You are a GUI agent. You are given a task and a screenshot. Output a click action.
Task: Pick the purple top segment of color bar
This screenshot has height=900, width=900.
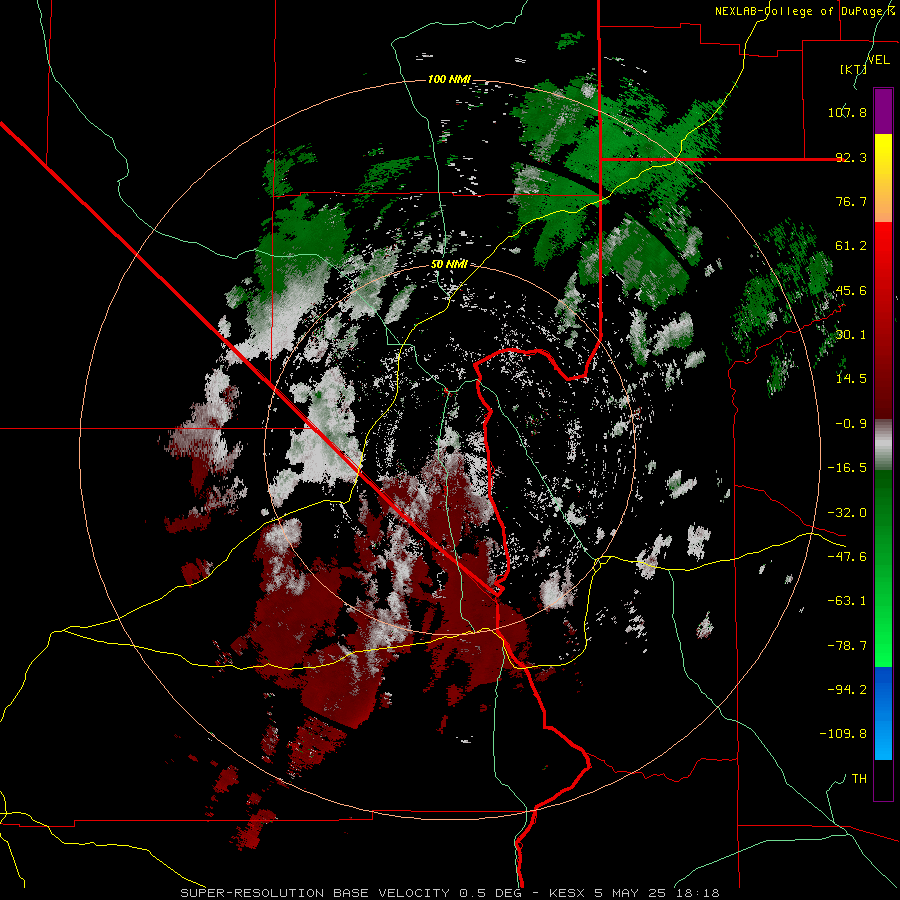883,111
